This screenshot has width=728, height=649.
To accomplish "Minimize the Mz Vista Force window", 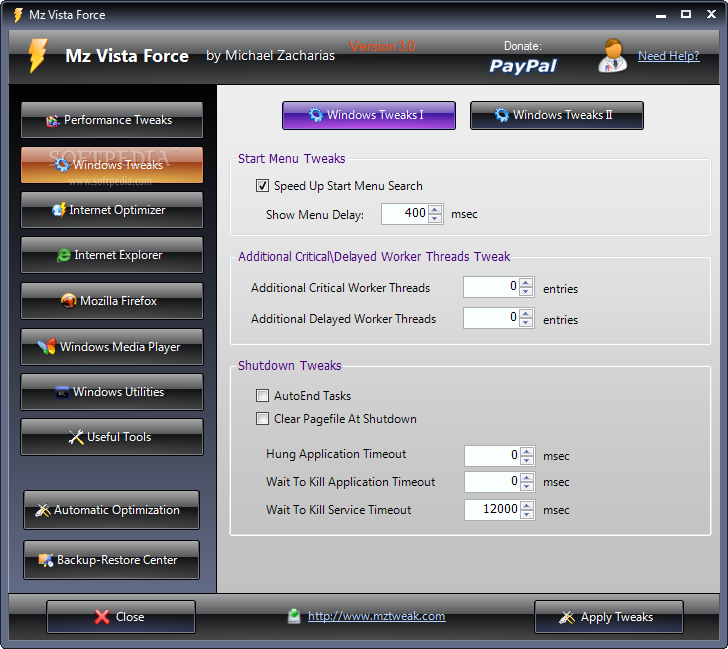I will (x=661, y=15).
